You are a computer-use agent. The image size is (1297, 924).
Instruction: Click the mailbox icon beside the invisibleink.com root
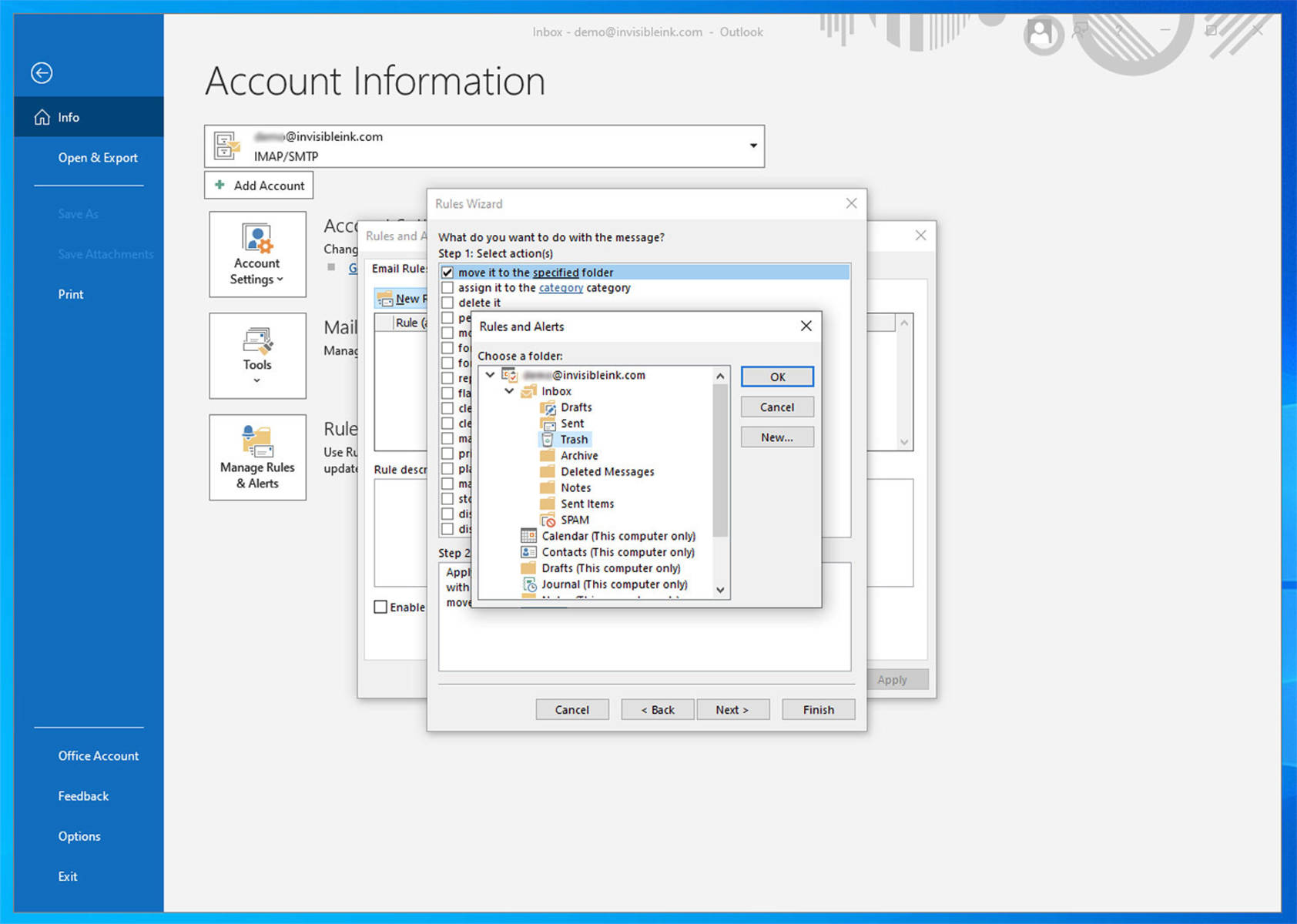[510, 375]
